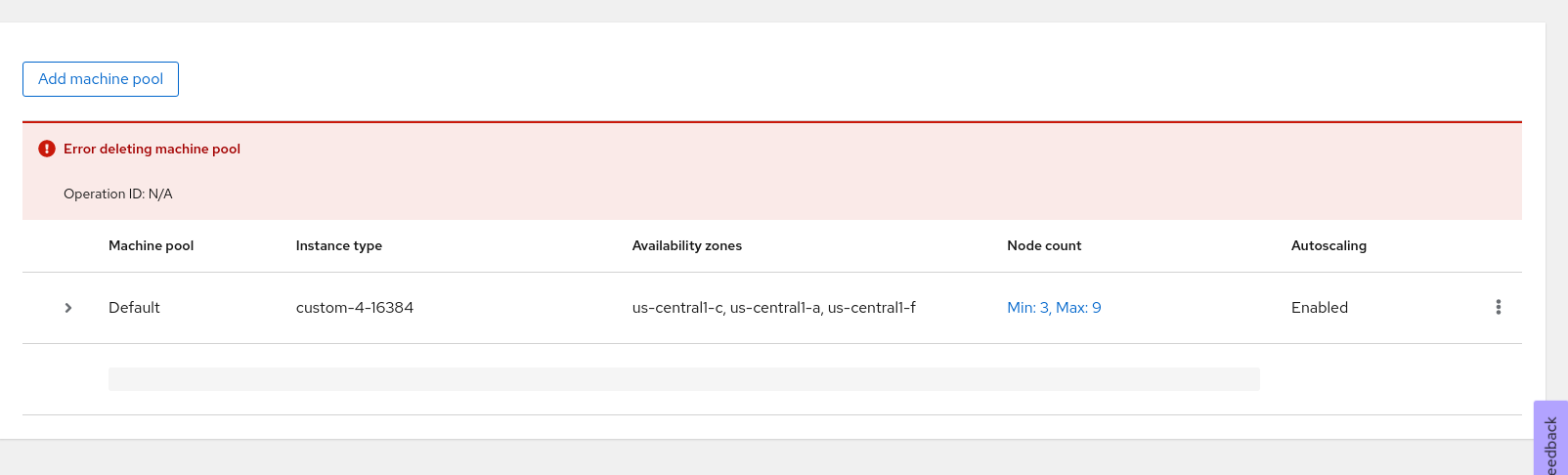Screen dimensions: 1568x475
Task: Select the Availability zones column header
Action: coord(686,245)
